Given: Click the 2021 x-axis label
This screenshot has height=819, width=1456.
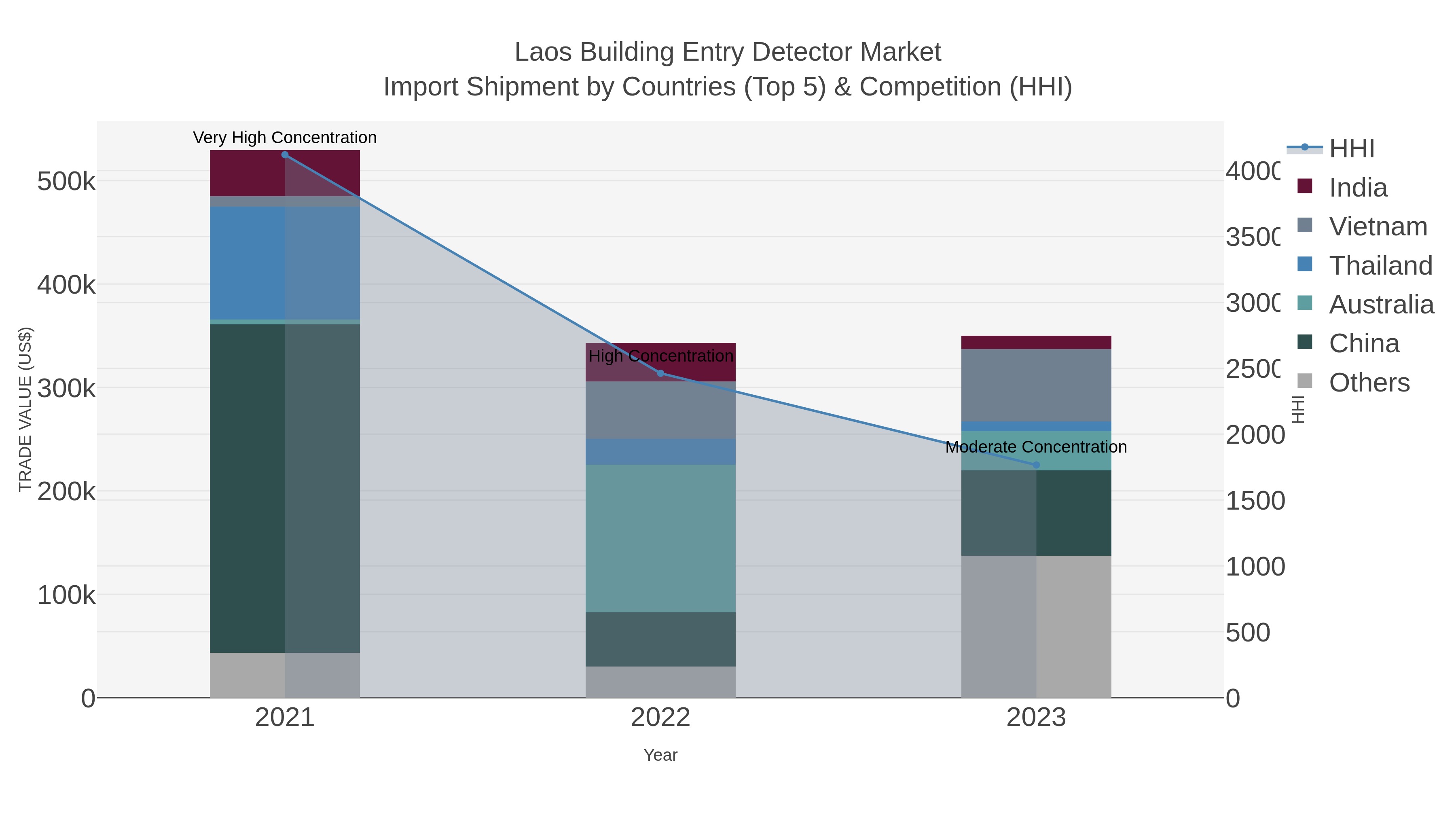Looking at the screenshot, I should pos(285,718).
